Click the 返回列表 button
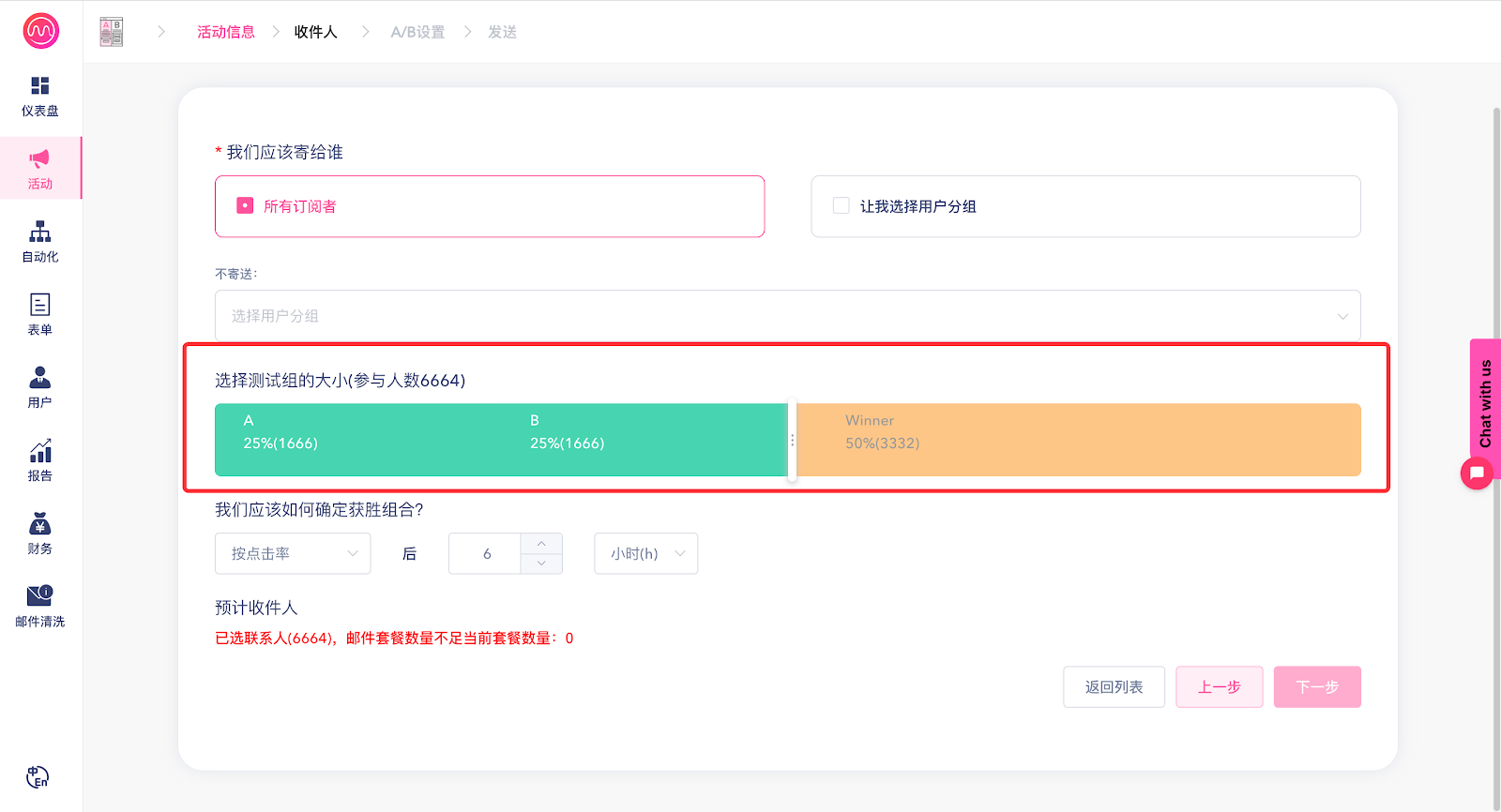 click(1114, 686)
